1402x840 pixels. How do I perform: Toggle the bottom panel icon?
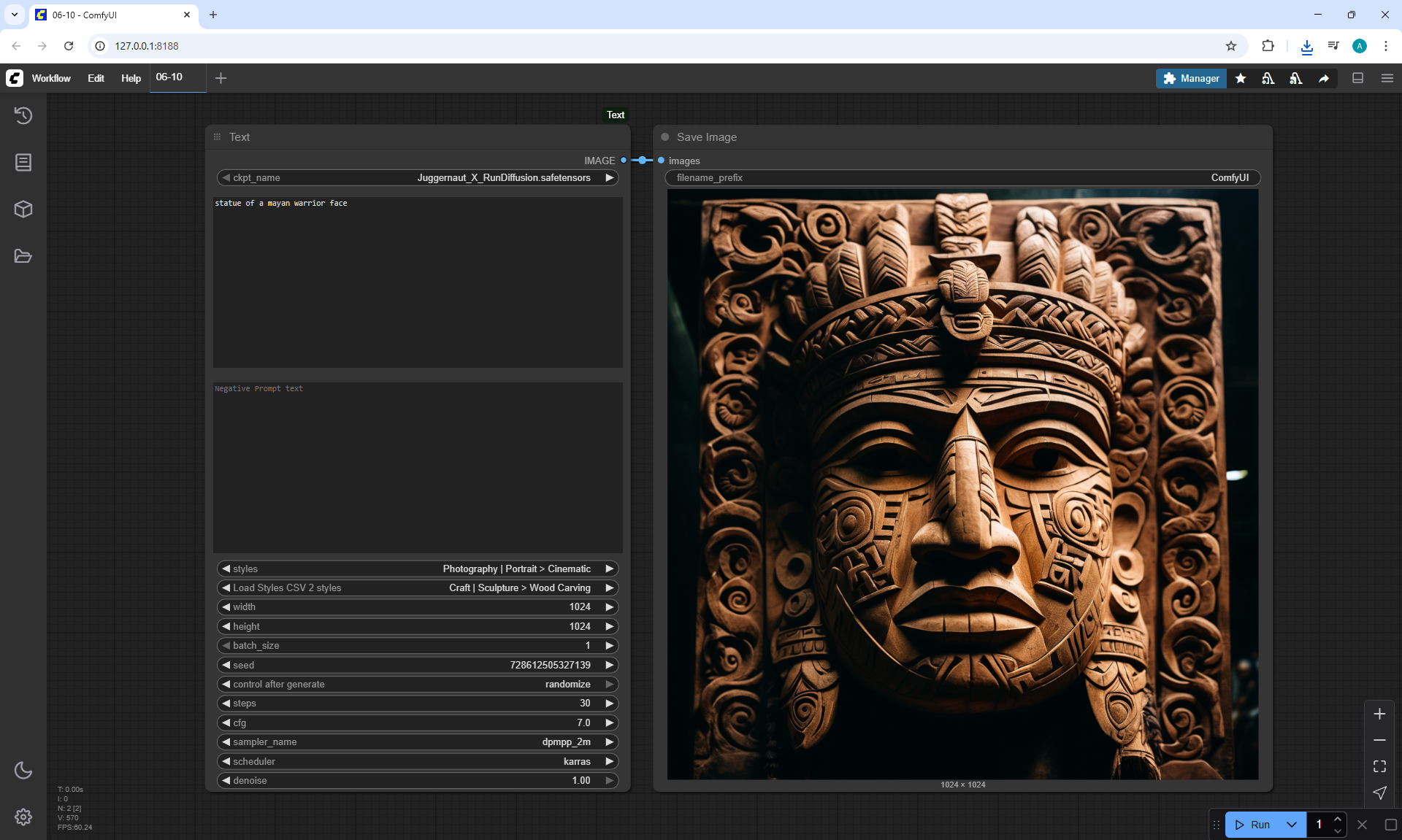click(1358, 78)
